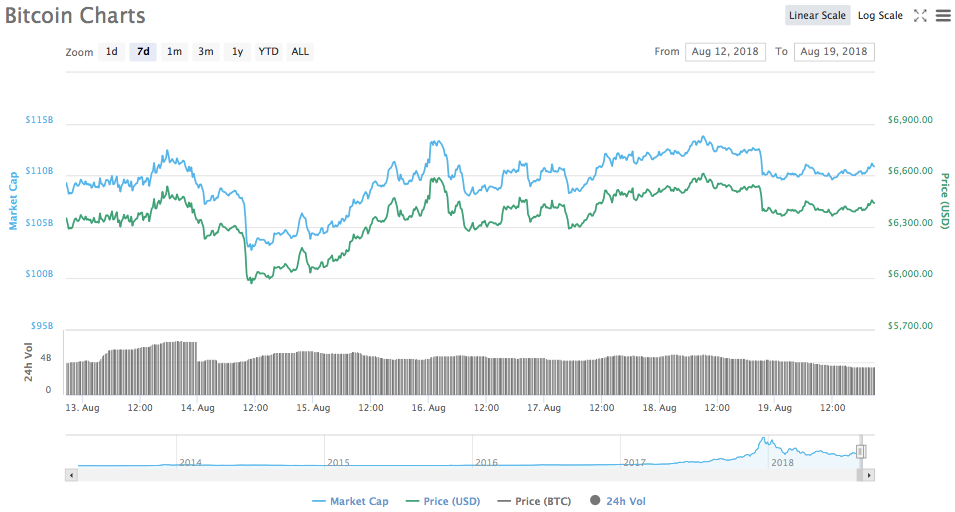Click the 2017 label in navigator
This screenshot has height=512, width=955.
634,463
